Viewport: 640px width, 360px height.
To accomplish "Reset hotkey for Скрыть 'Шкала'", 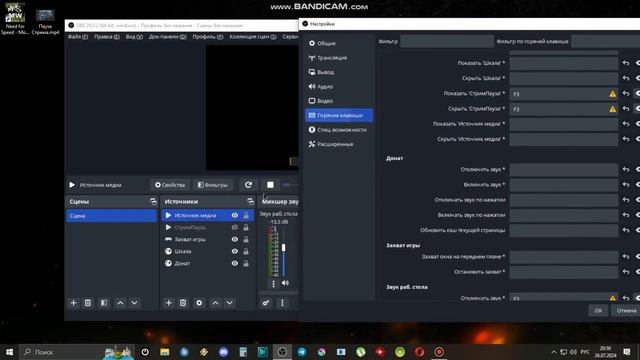I will point(626,78).
